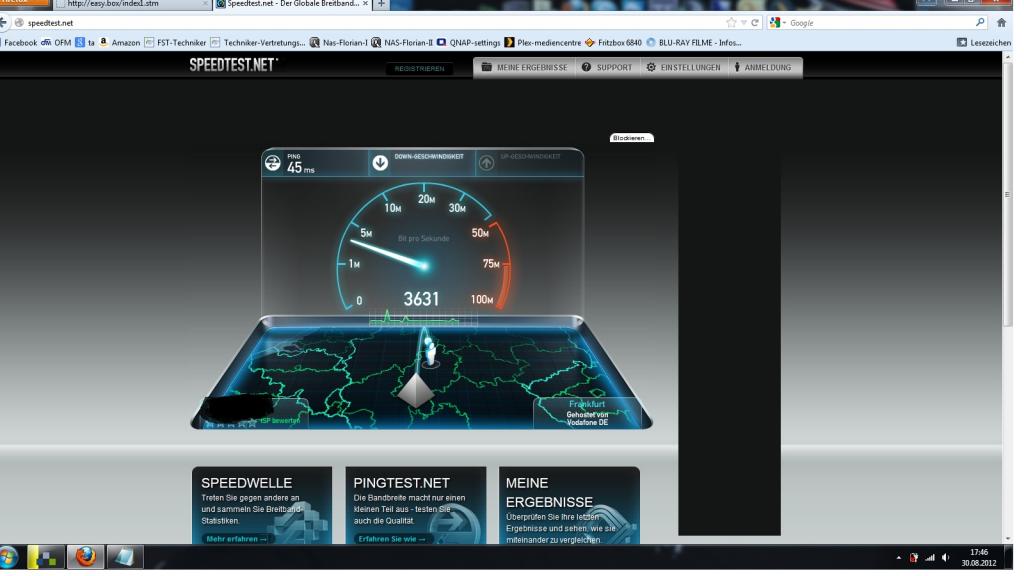Viewport: 1024px width, 576px height.
Task: Go to the browser home page
Action: [1002, 23]
